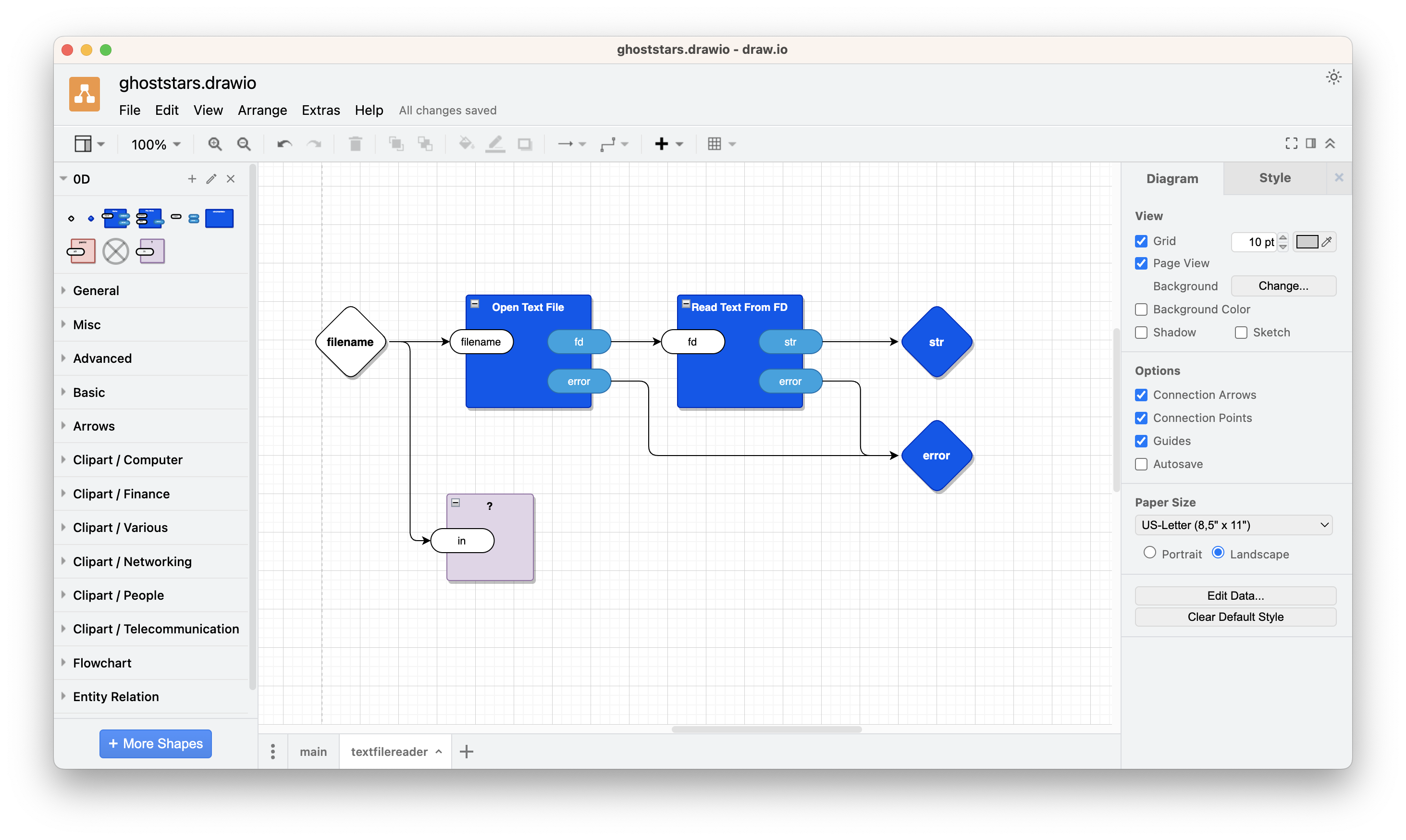Click Clear Default Style button
The image size is (1406, 840).
coord(1235,617)
